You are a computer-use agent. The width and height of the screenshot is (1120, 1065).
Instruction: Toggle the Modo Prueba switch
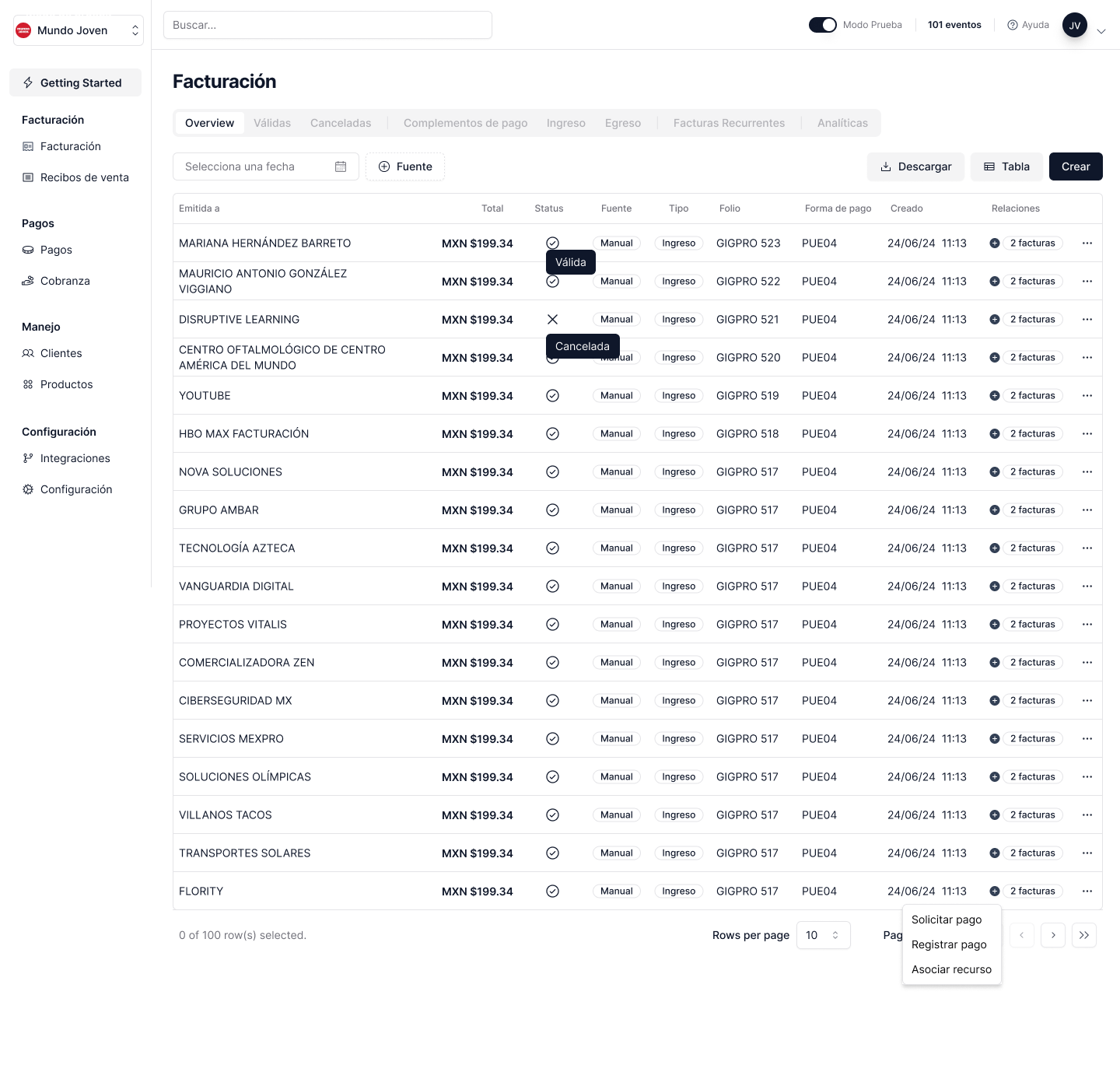(x=822, y=25)
